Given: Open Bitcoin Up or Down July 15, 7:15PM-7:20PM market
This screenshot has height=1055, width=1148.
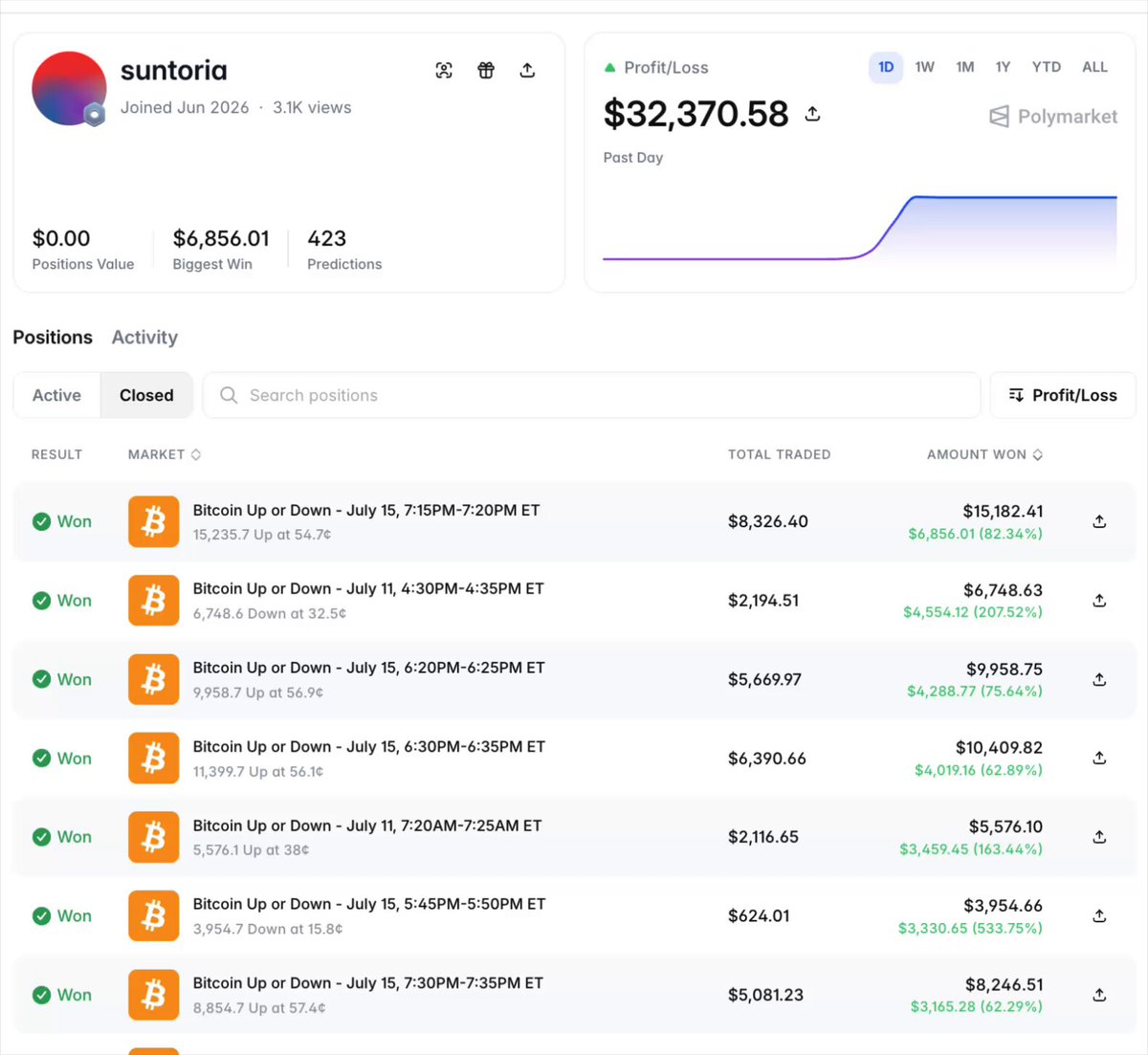Looking at the screenshot, I should 366,511.
